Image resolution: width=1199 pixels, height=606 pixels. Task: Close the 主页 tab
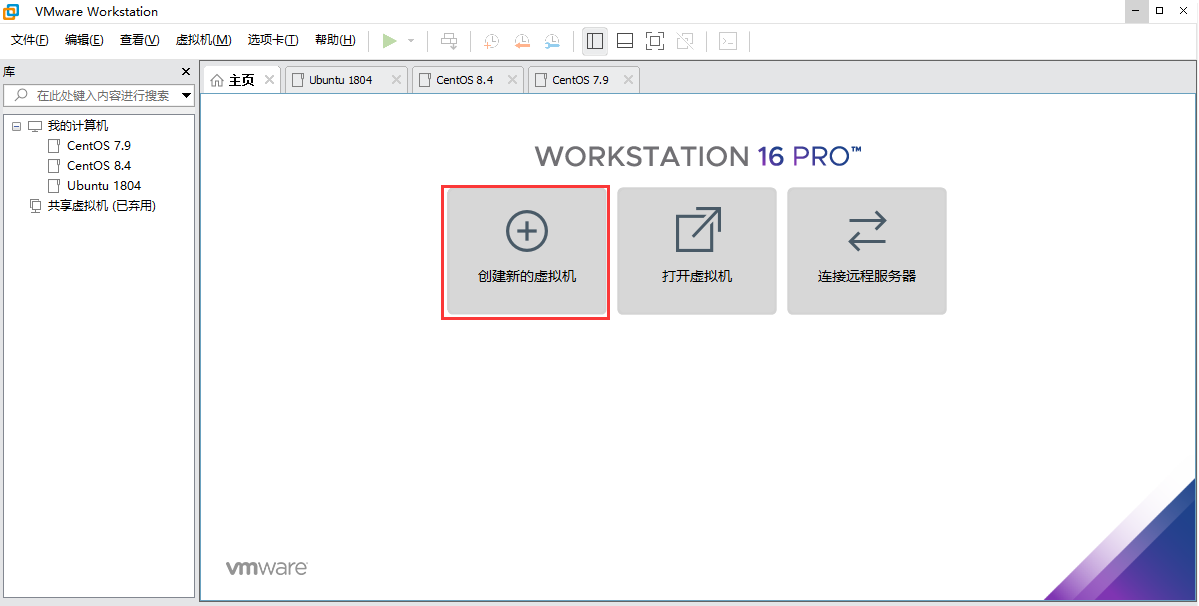point(269,79)
